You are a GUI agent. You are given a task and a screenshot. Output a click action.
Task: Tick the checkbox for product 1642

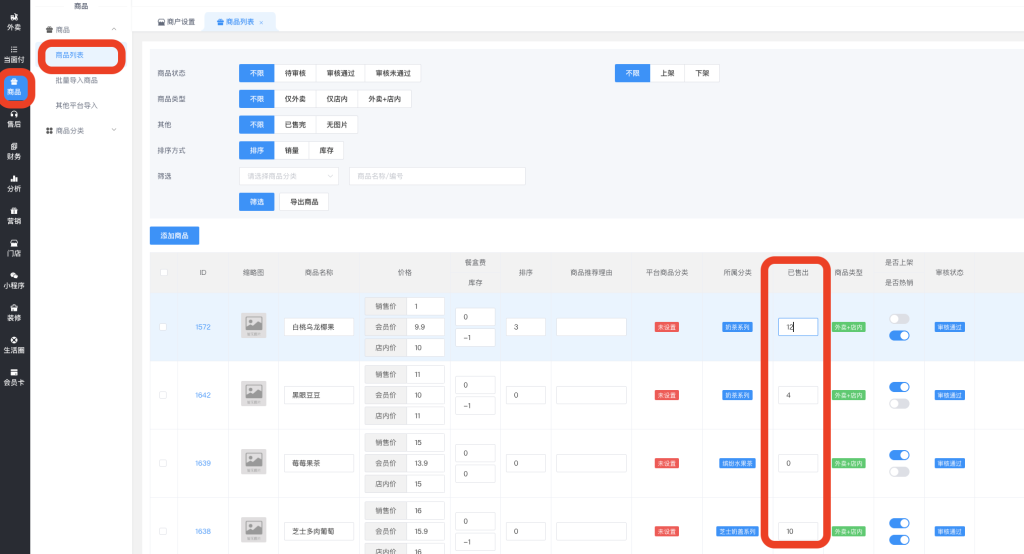(x=163, y=395)
